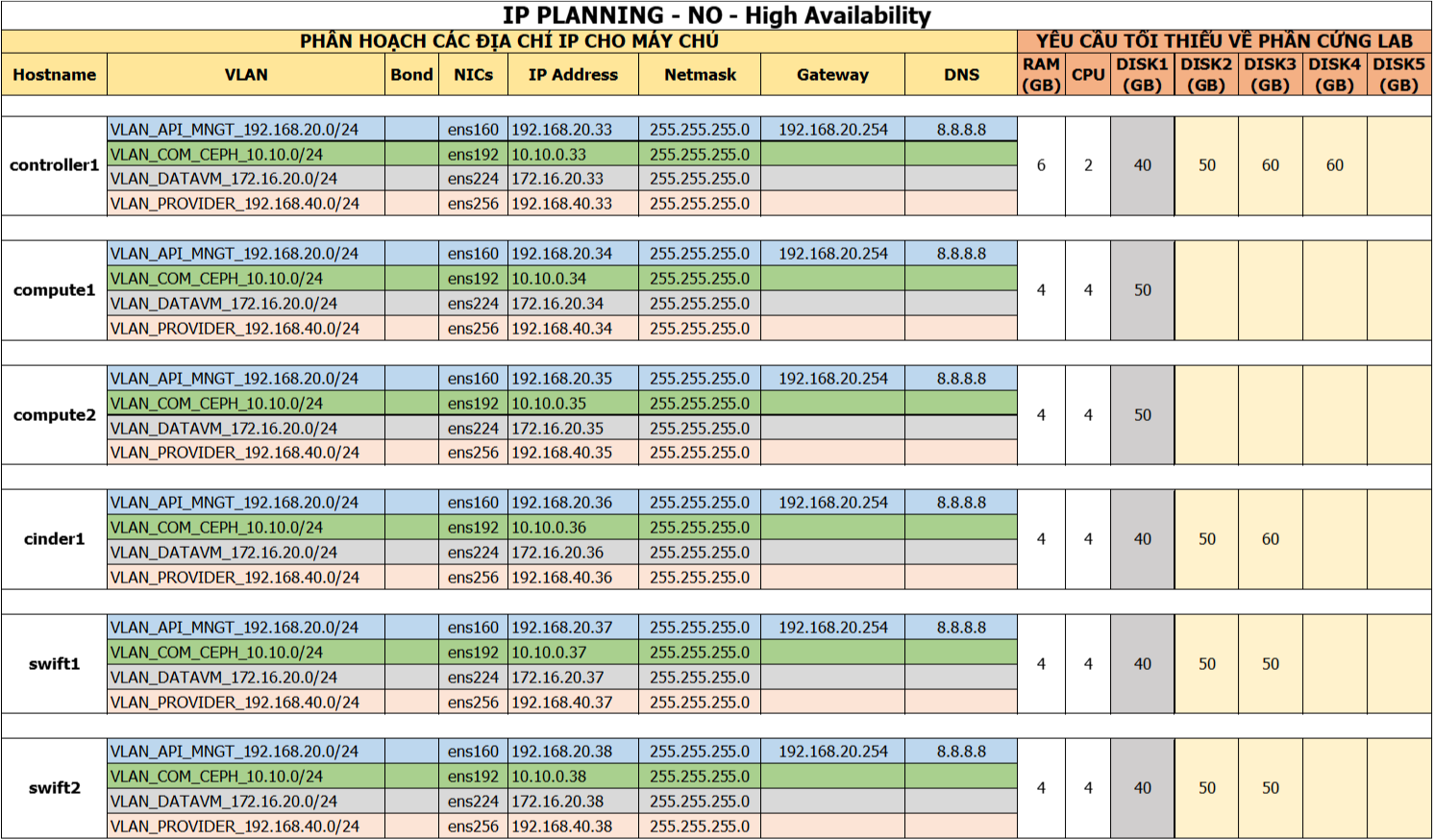Screen dimensions: 1434x840
Task: Select IP address 172.16.20.35
Action: coord(574,429)
